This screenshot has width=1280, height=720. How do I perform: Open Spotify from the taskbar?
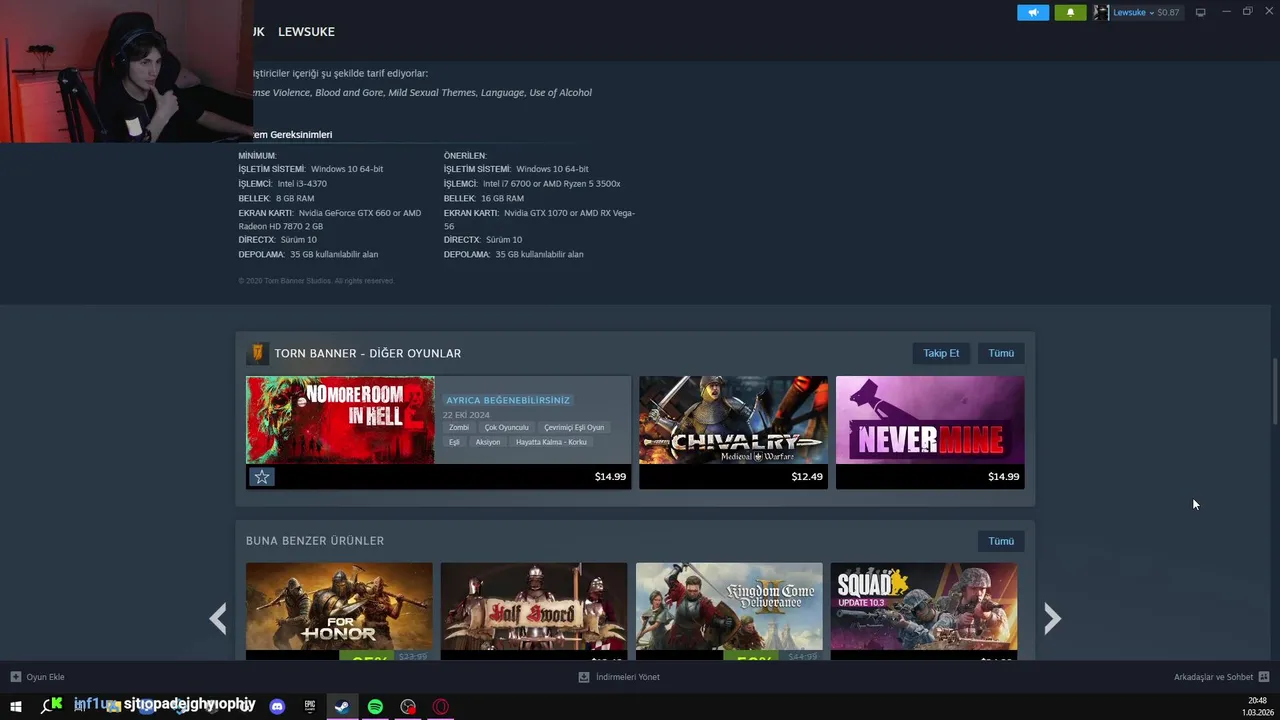(x=375, y=707)
